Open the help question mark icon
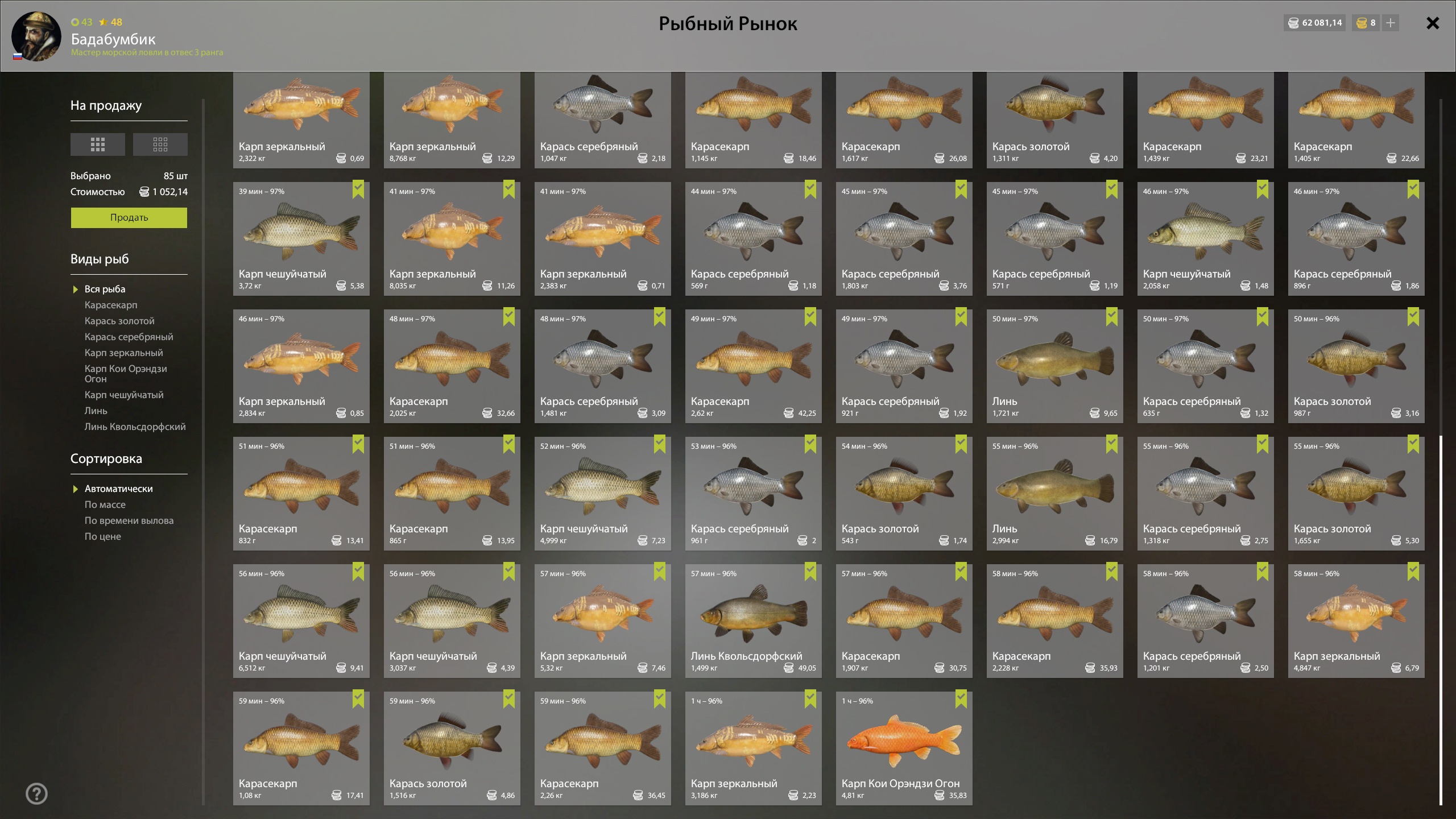This screenshot has width=1456, height=819. (x=37, y=793)
